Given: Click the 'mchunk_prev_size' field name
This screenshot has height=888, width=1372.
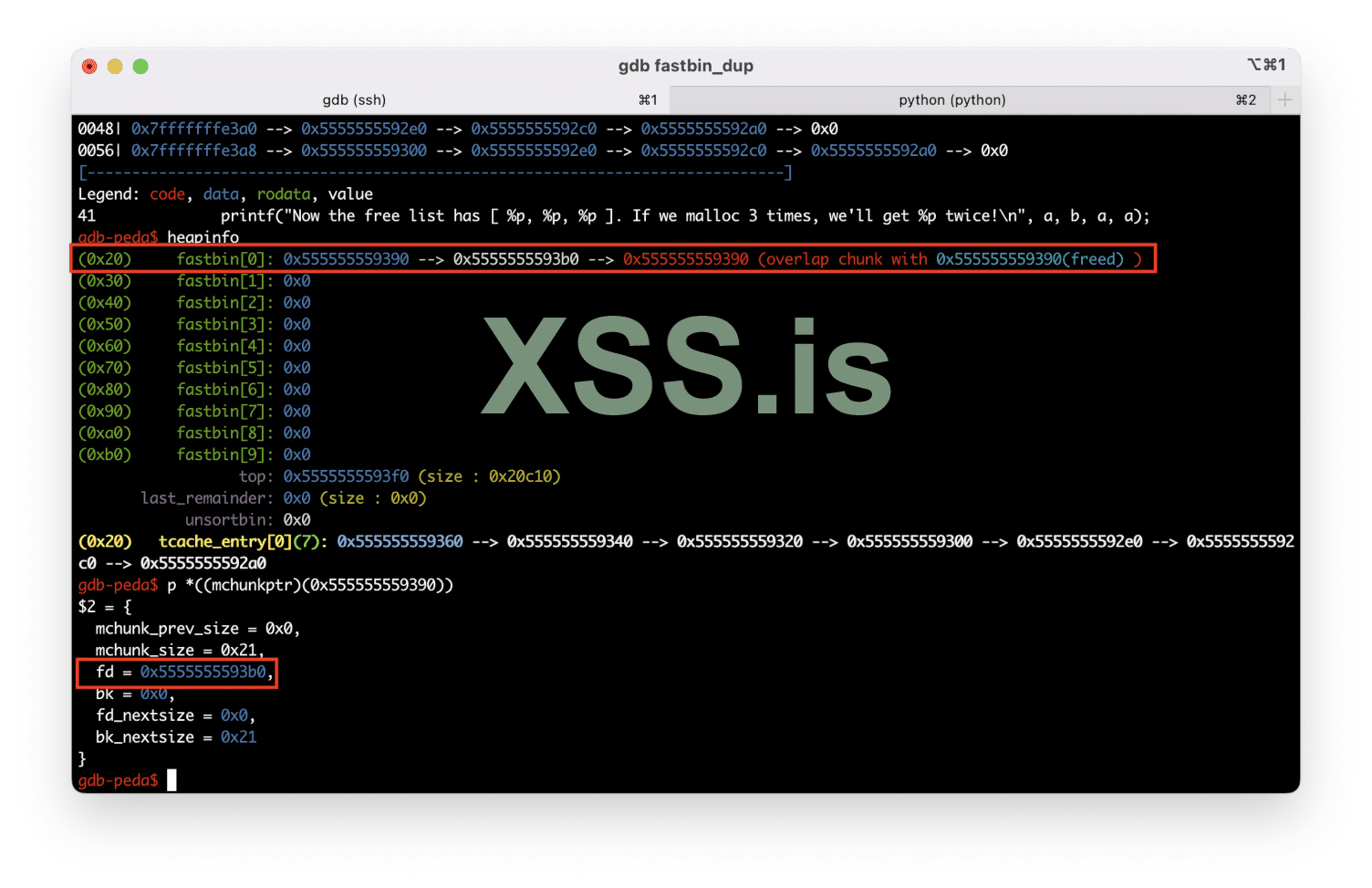Looking at the screenshot, I should (x=167, y=629).
